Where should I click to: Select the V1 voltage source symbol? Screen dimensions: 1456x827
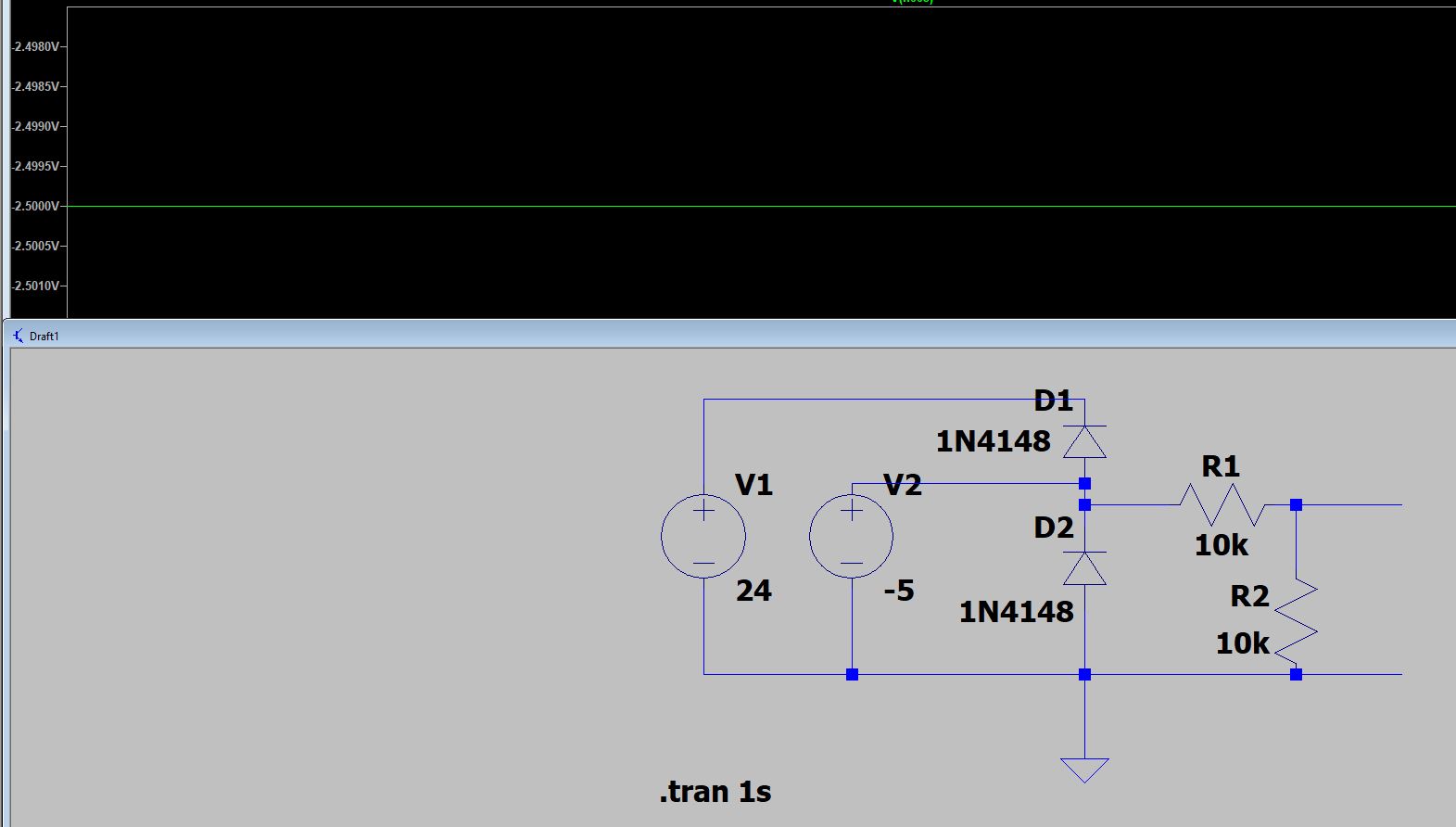703,536
